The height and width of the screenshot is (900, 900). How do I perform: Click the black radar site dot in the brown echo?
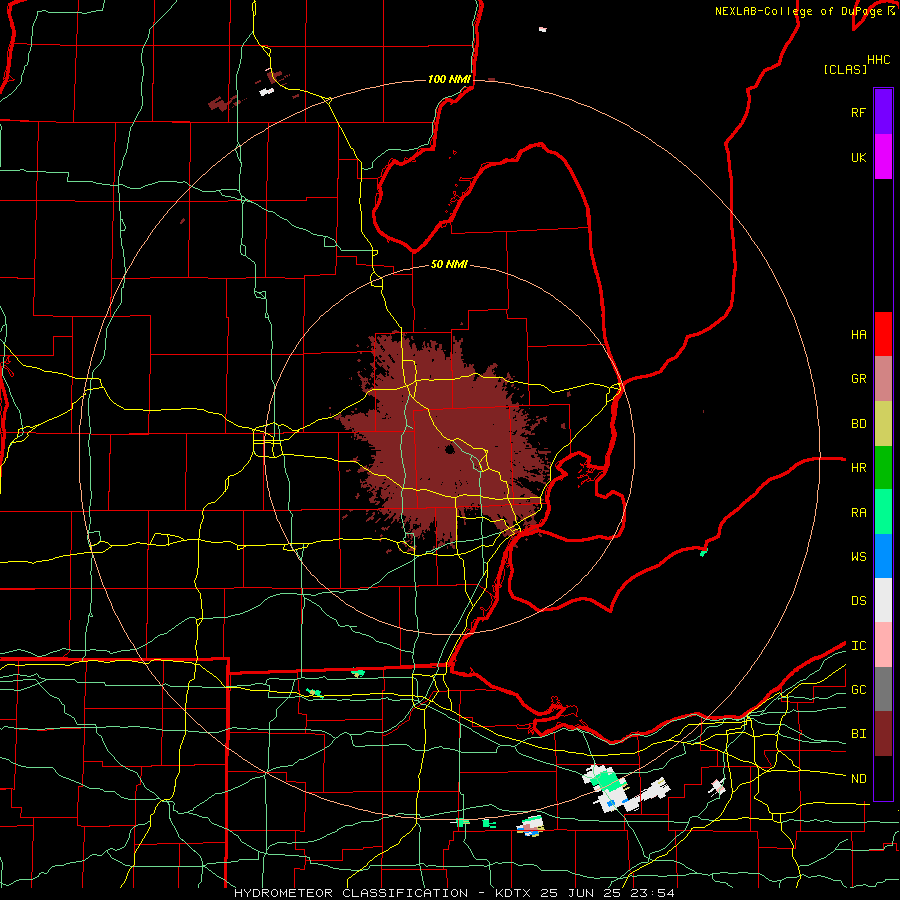pos(449,450)
